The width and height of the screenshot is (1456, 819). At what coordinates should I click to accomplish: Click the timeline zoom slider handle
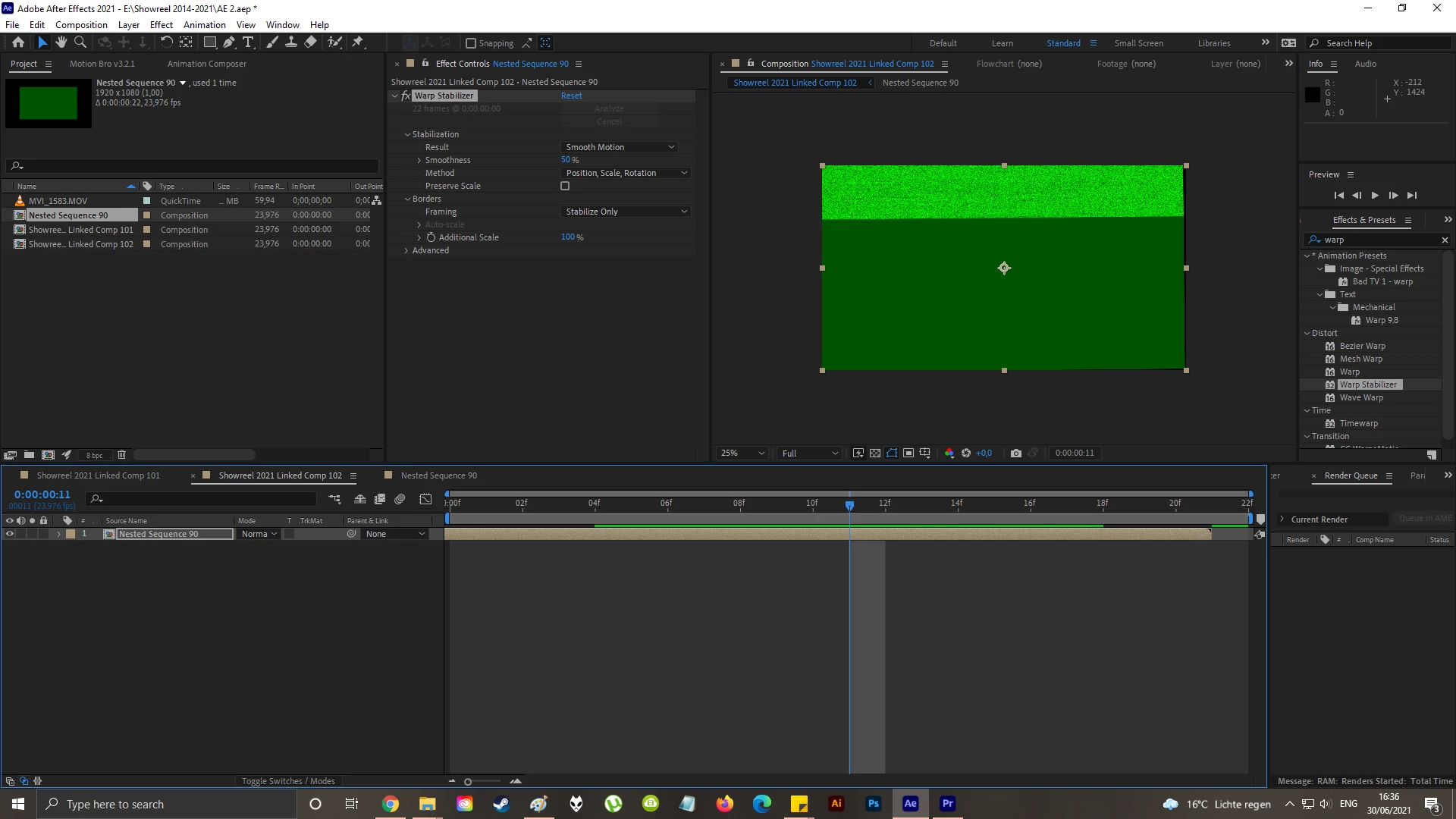468,782
